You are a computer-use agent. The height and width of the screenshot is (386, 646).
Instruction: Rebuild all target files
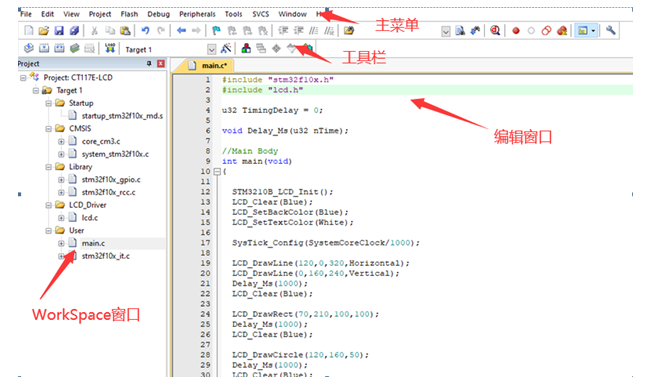tap(59, 49)
